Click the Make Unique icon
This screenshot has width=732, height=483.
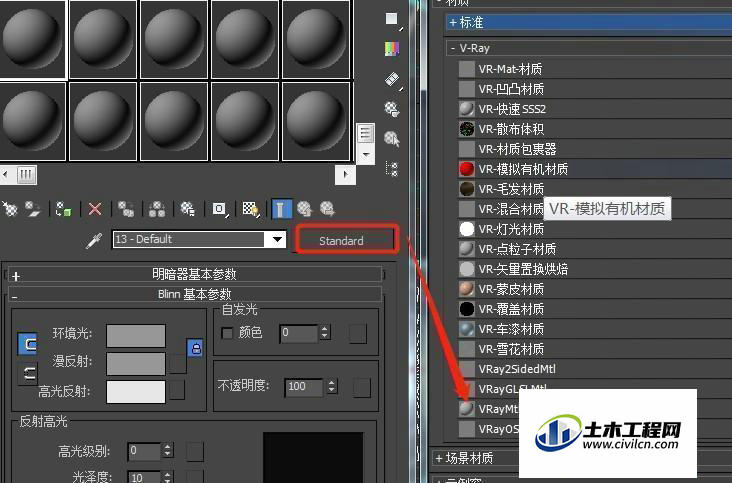(x=157, y=209)
